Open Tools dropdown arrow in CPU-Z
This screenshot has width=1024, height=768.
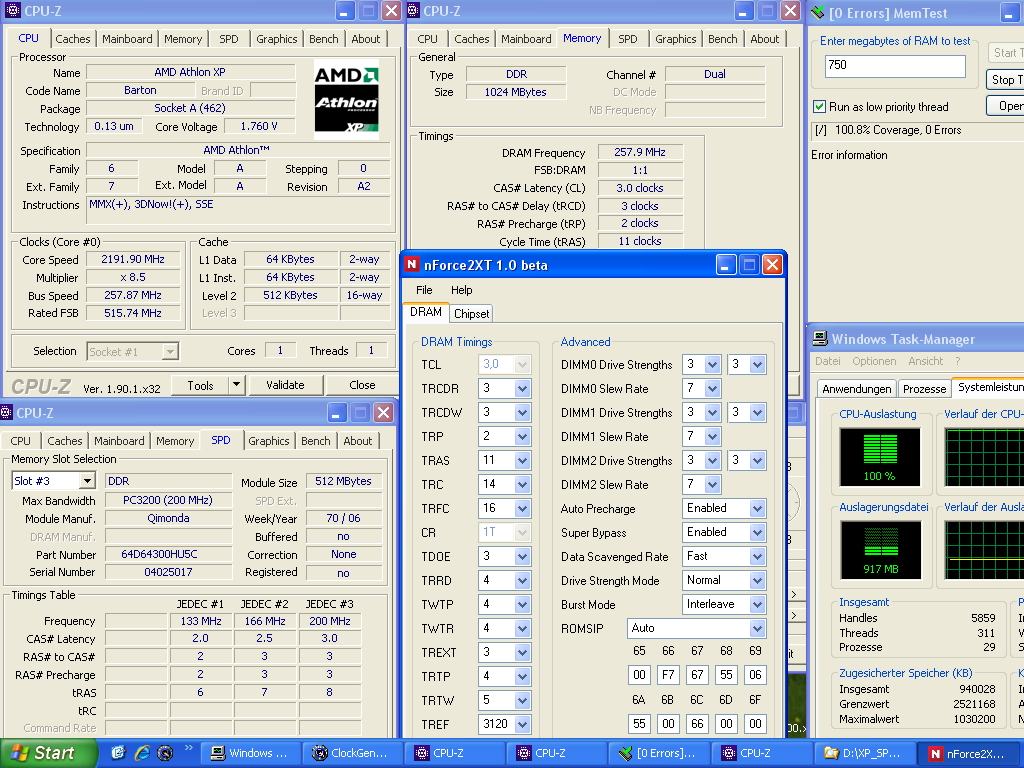coord(236,385)
